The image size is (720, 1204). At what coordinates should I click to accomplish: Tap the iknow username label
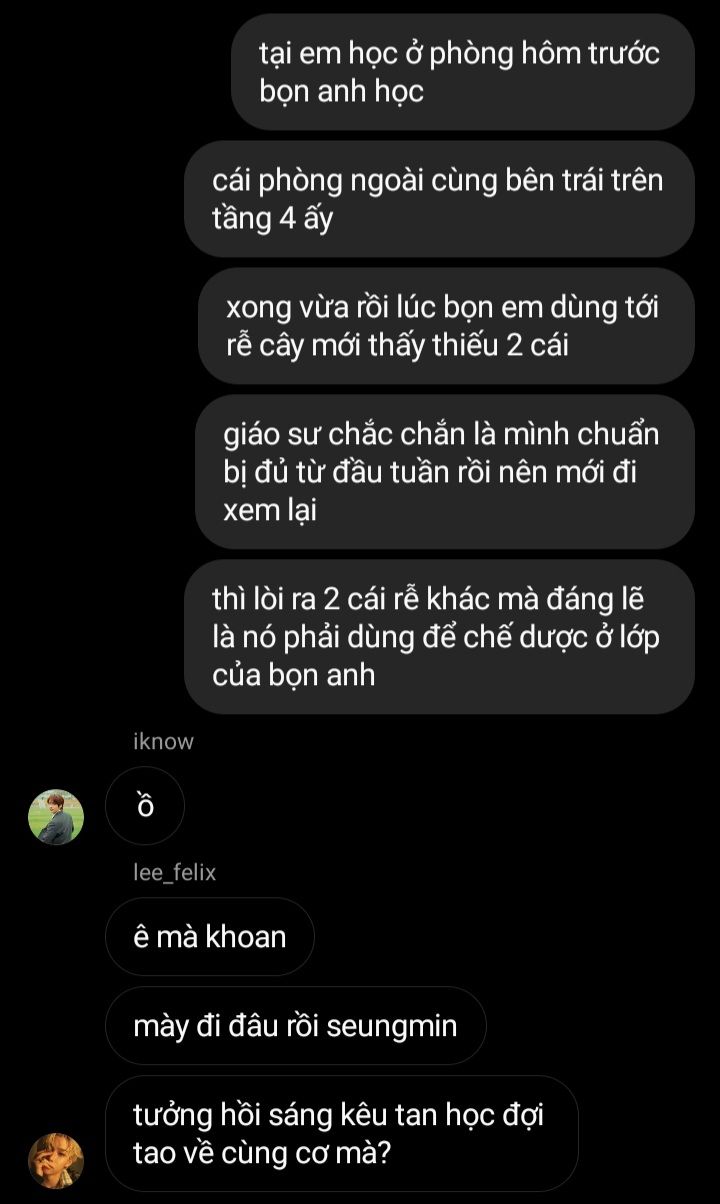[x=163, y=741]
